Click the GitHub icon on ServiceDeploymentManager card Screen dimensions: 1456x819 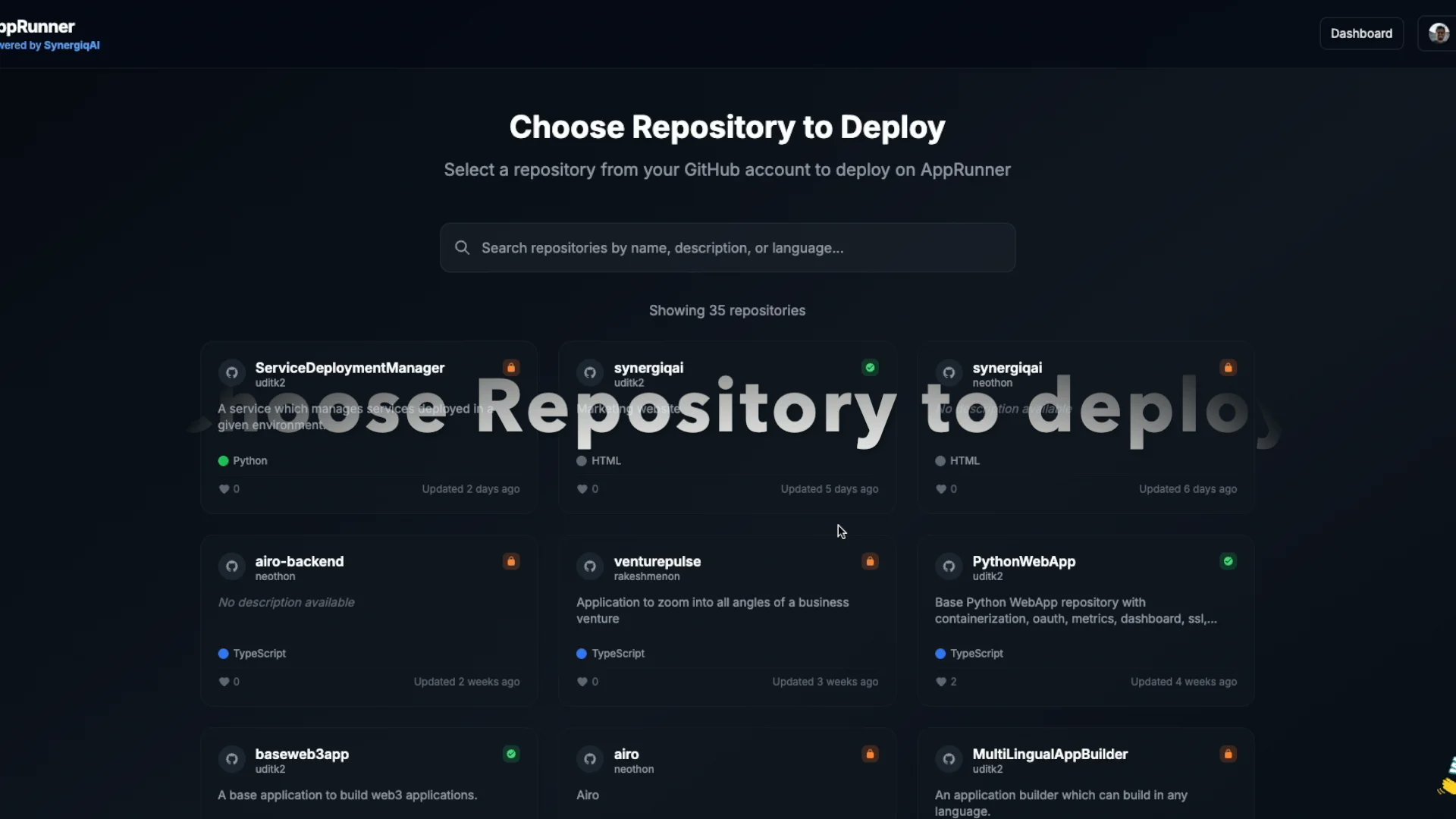[x=232, y=372]
